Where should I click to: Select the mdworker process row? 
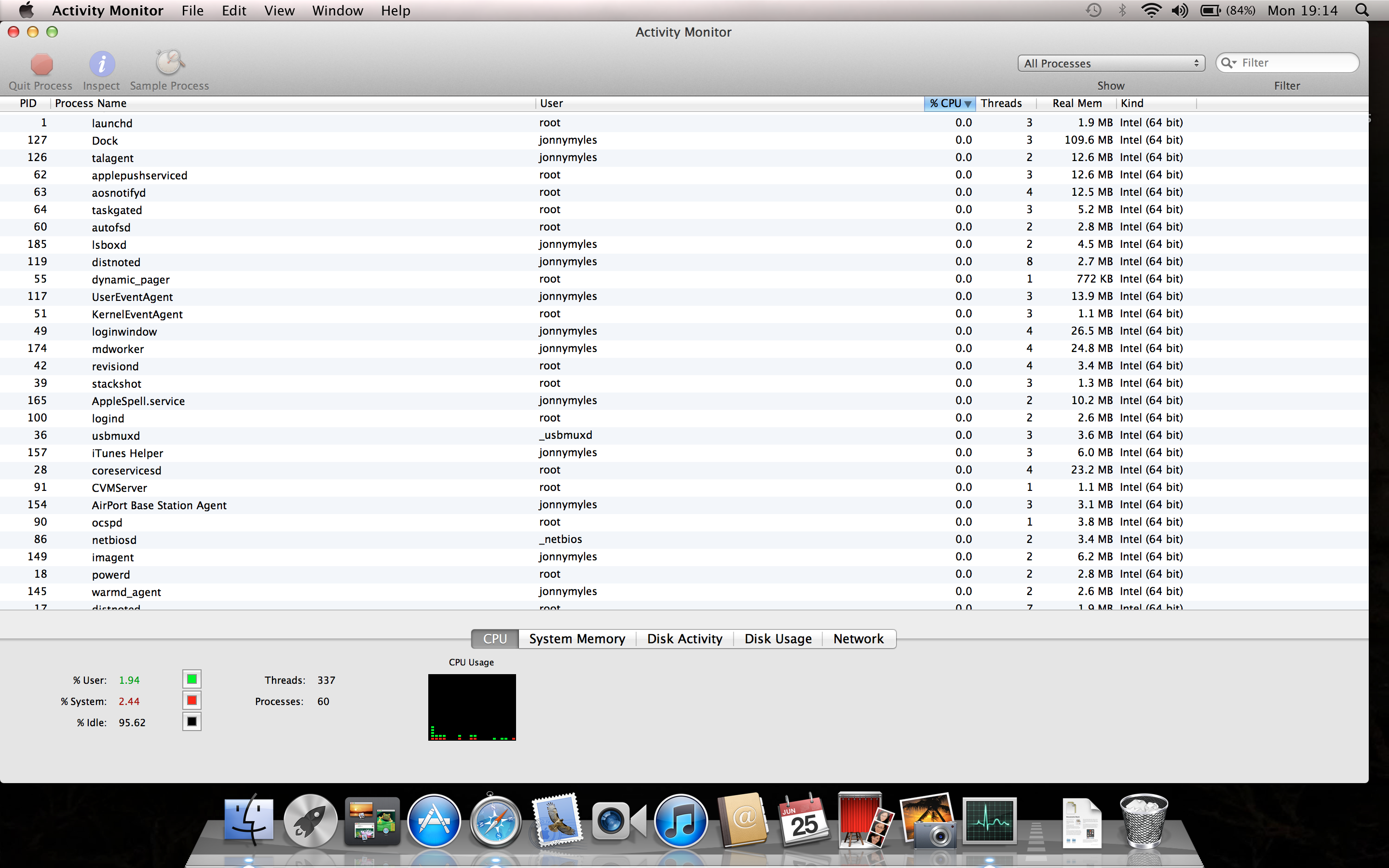(684, 349)
